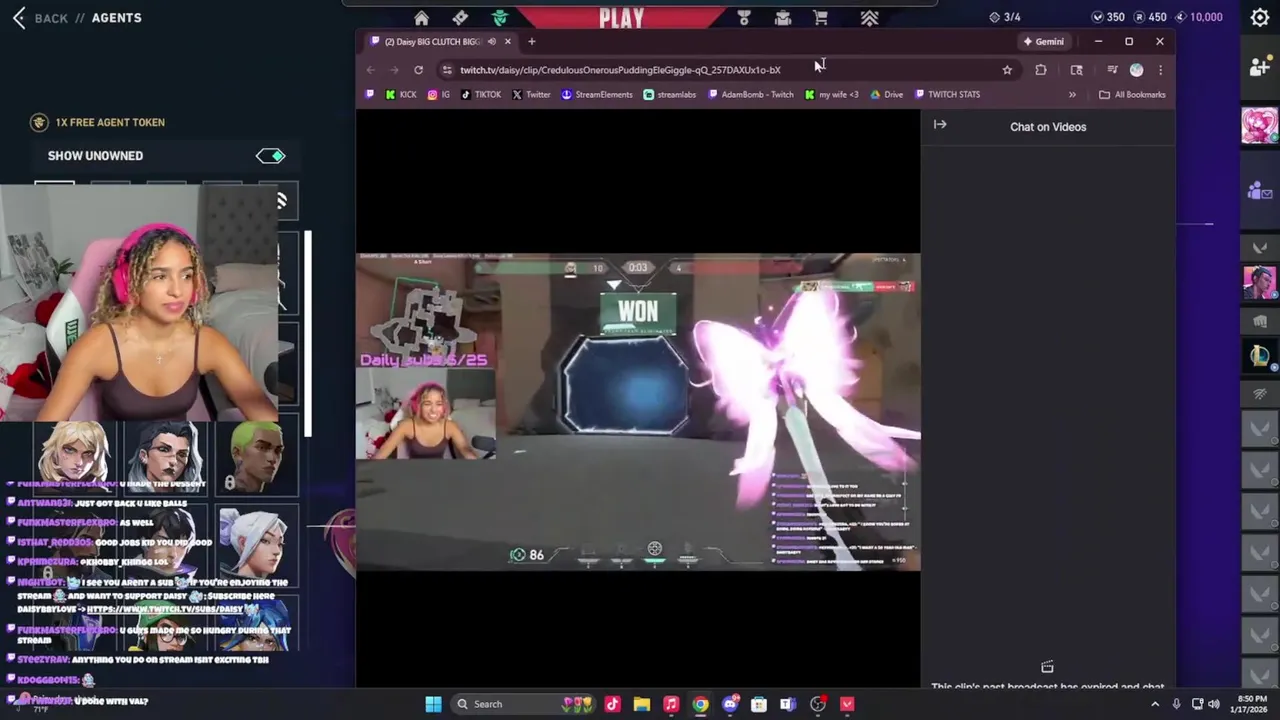Image resolution: width=1280 pixels, height=720 pixels.
Task: Collapse Chat on Videos panel arrow
Action: [940, 125]
